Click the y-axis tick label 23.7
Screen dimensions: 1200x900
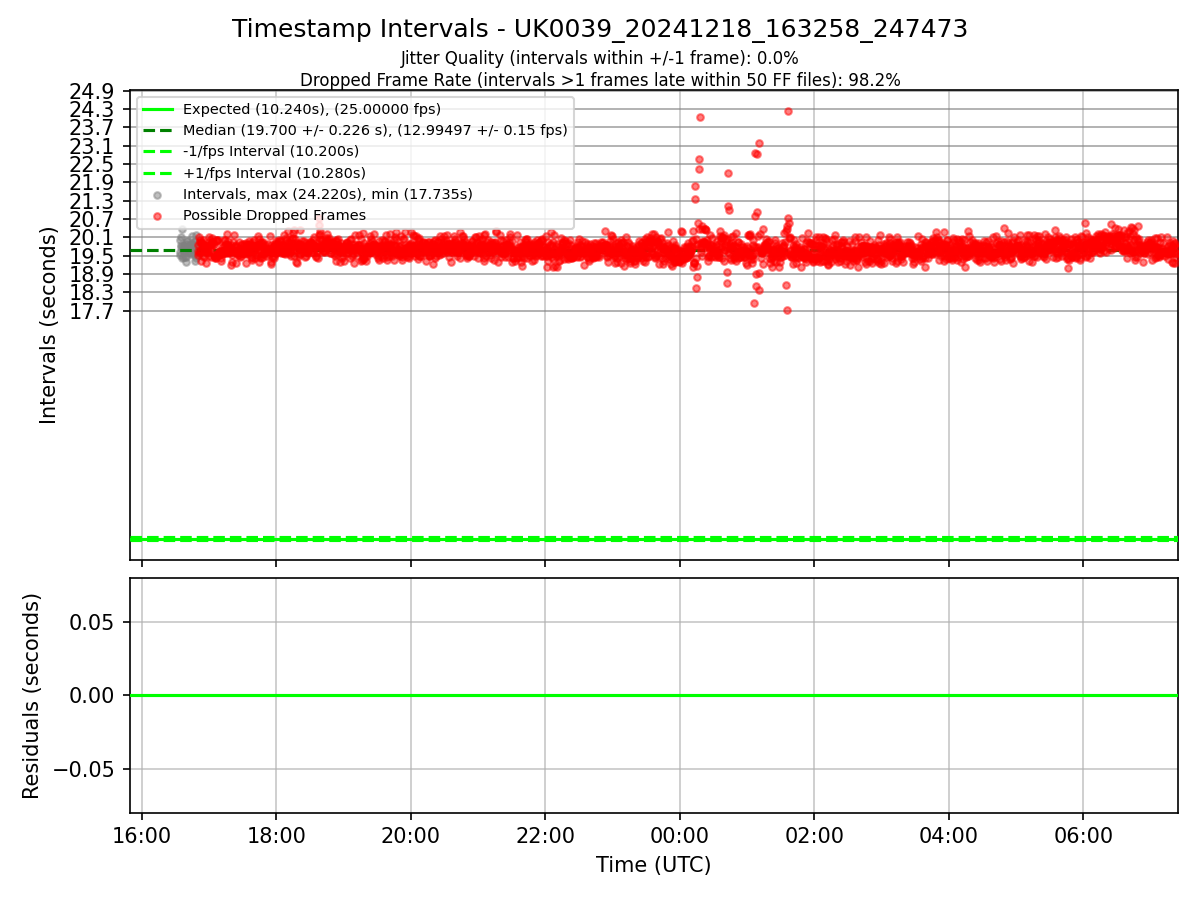coord(92,127)
